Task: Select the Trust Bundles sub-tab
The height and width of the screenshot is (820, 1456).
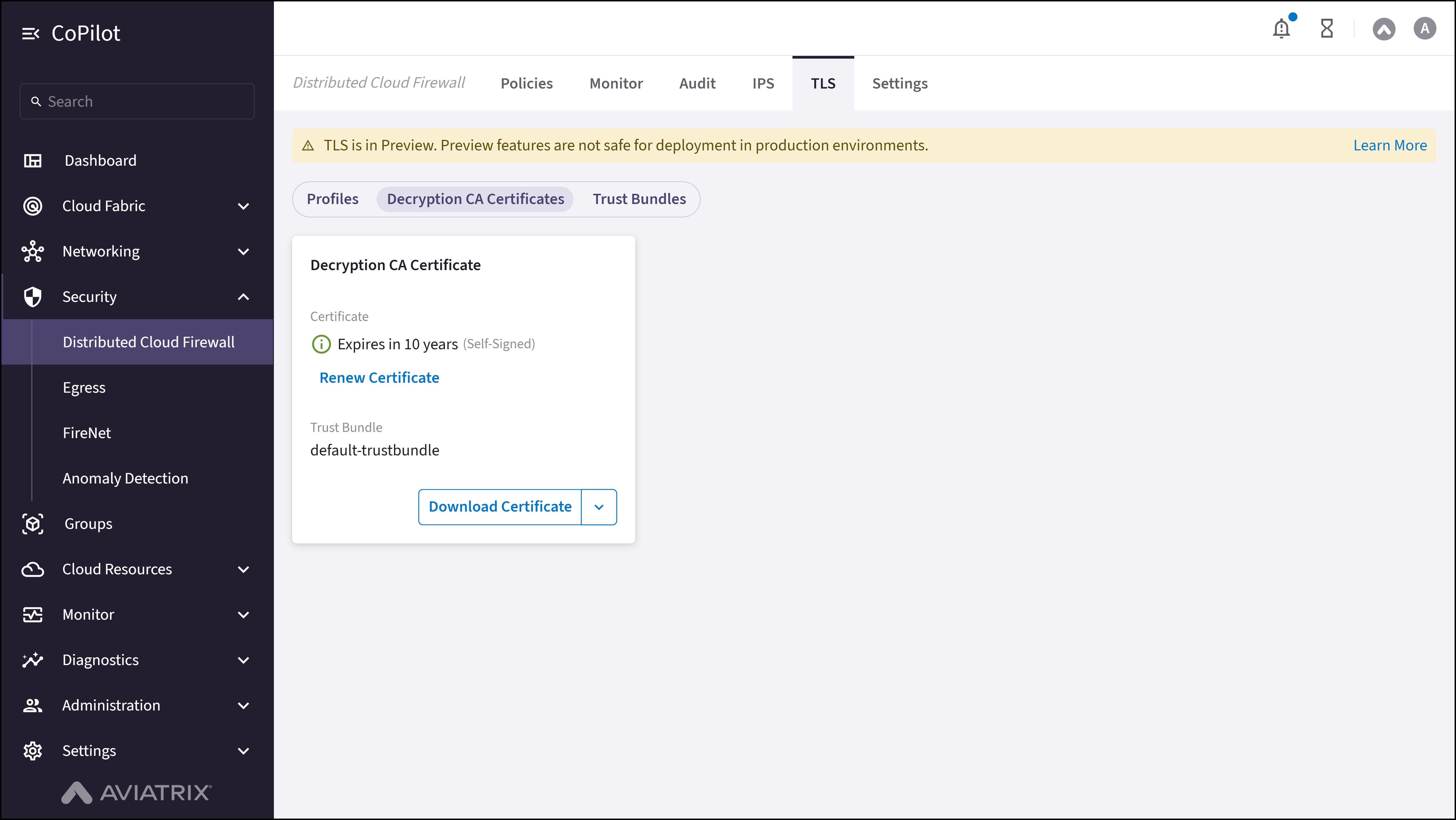Action: (639, 199)
